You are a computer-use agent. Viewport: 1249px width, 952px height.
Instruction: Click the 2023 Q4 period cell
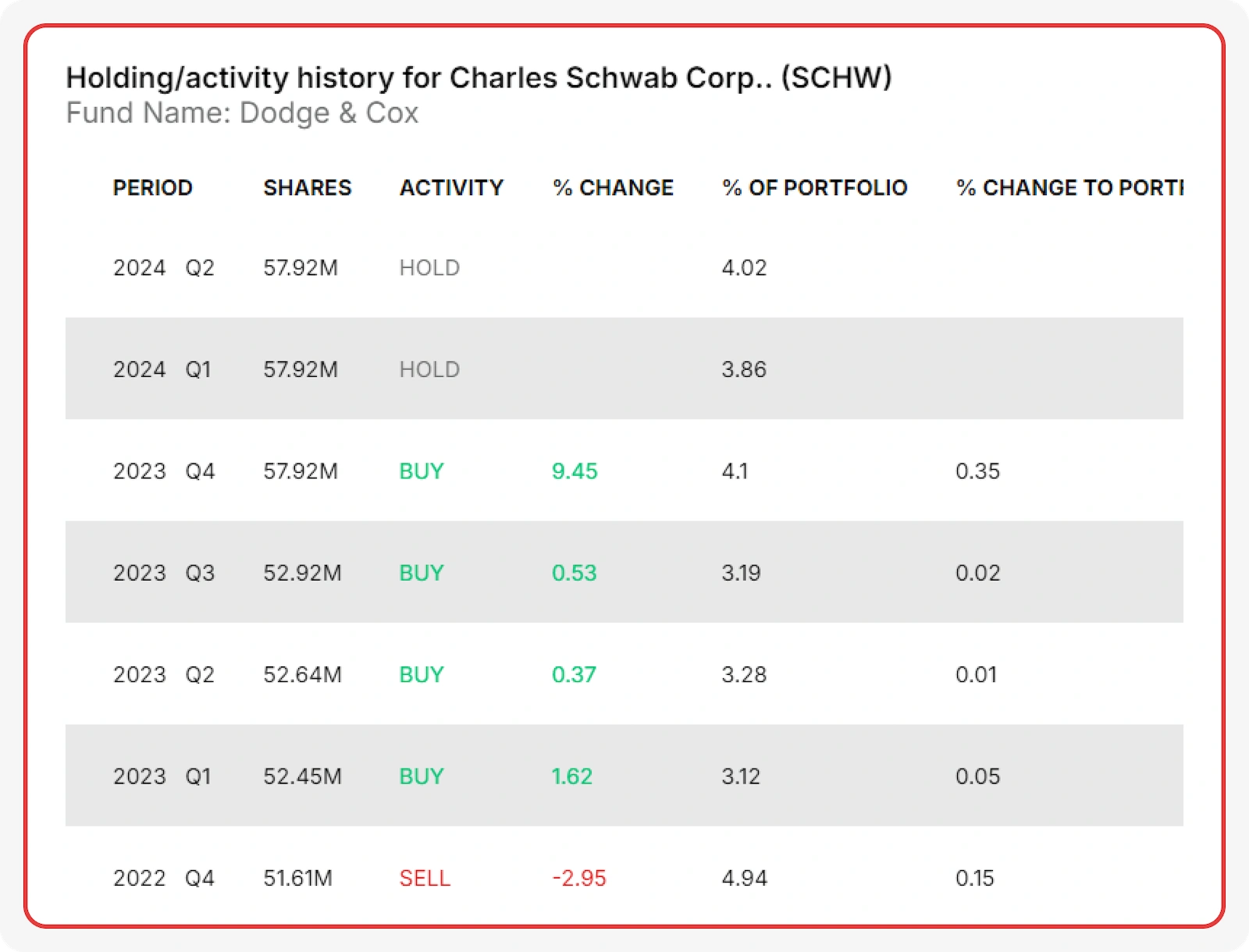pyautogui.click(x=163, y=471)
